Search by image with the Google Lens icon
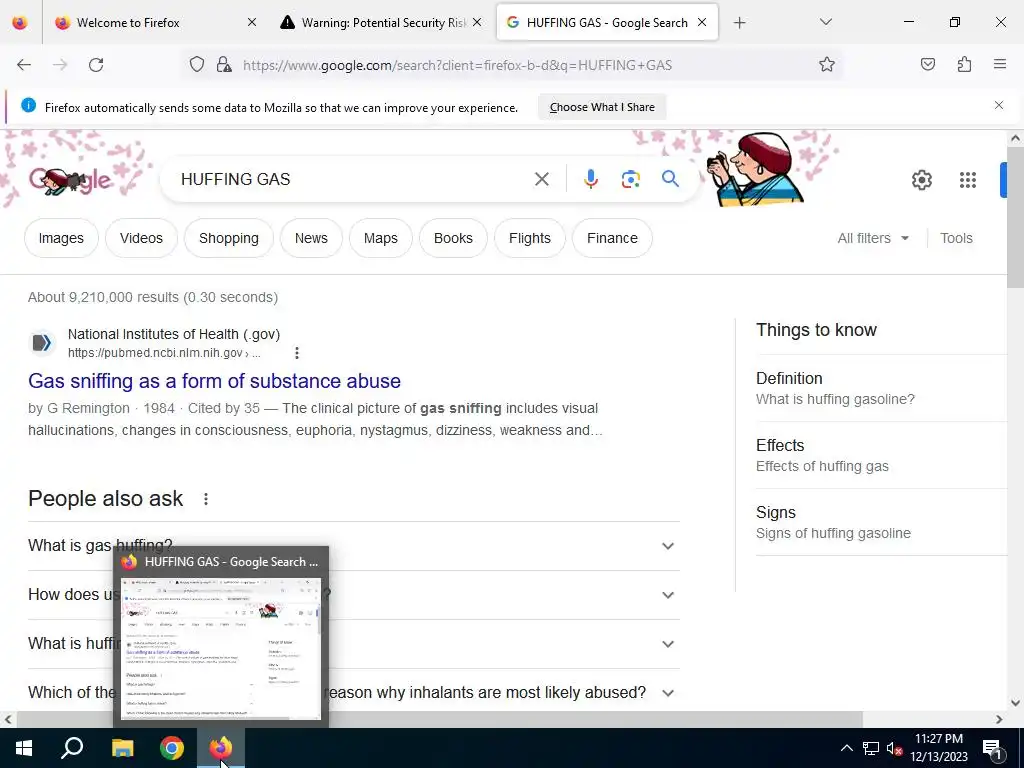Screen dimensions: 1024x768 point(630,179)
